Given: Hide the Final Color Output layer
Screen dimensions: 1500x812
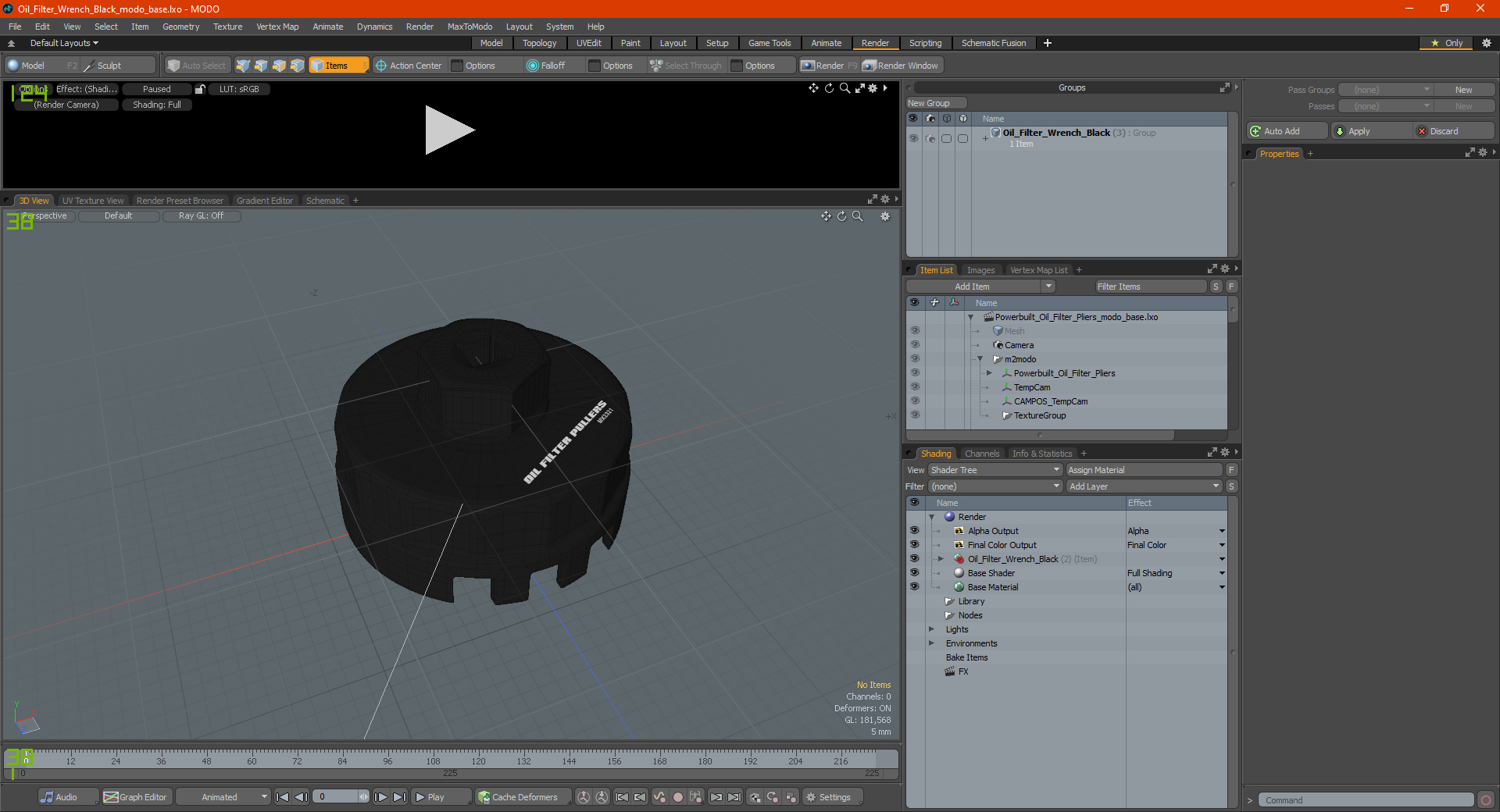Looking at the screenshot, I should tap(914, 545).
